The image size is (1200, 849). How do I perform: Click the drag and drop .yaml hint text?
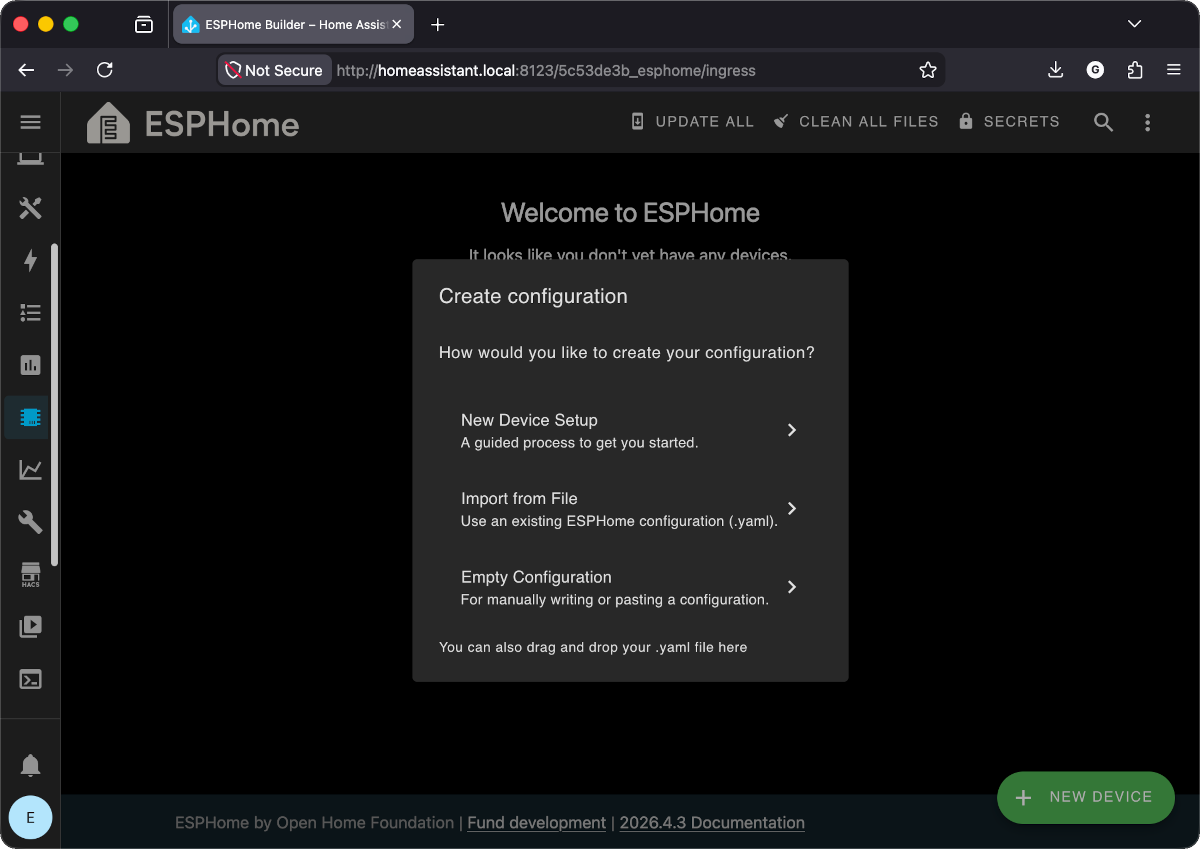tap(593, 647)
